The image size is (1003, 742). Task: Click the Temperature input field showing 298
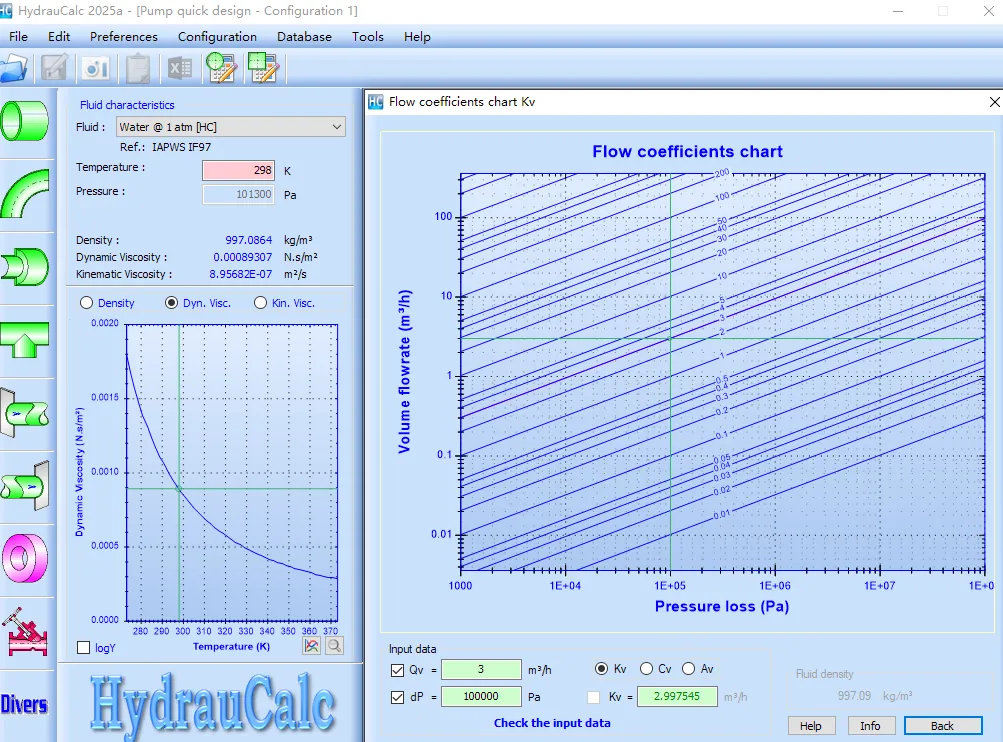239,170
